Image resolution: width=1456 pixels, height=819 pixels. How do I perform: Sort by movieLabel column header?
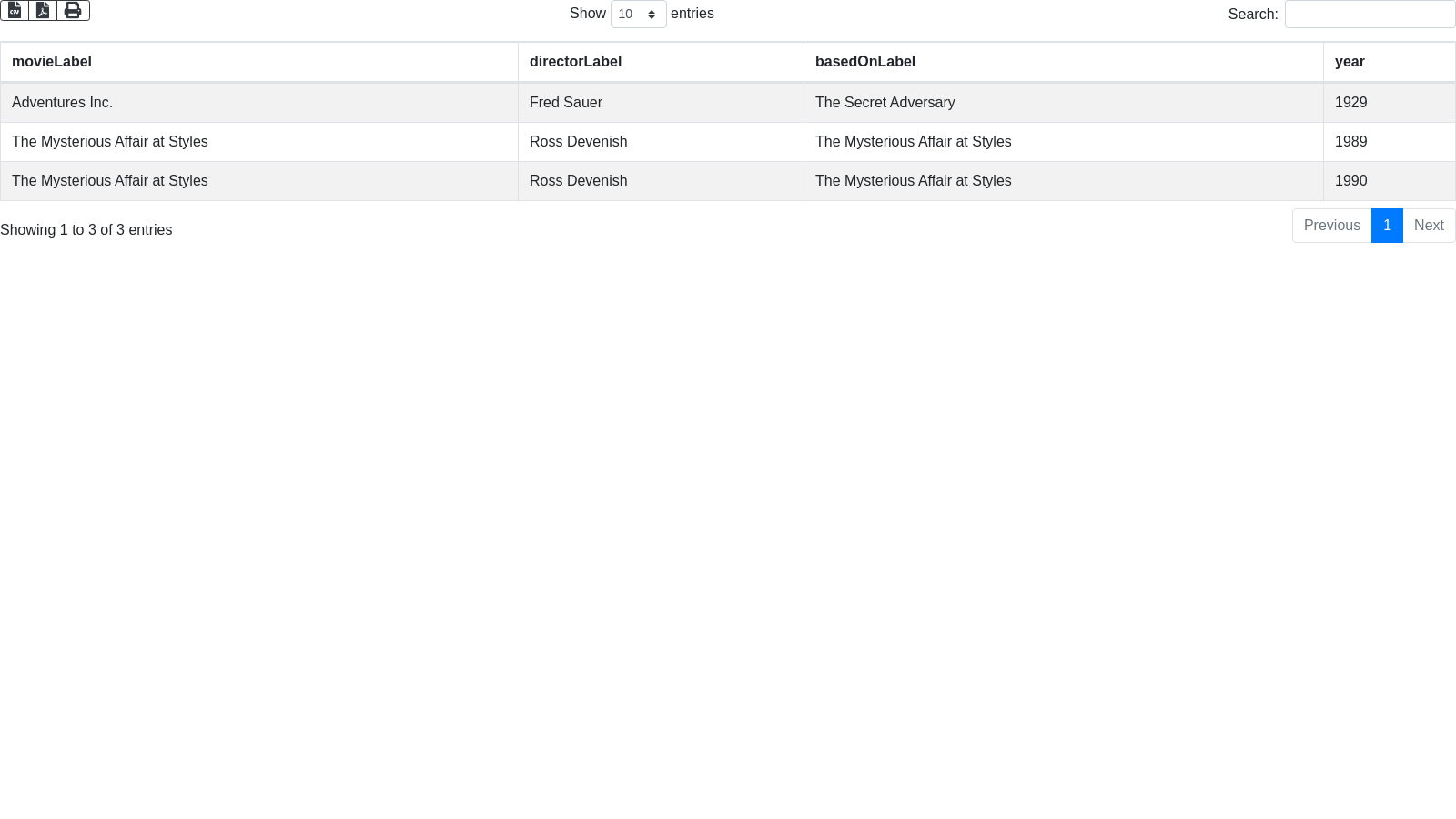52,62
